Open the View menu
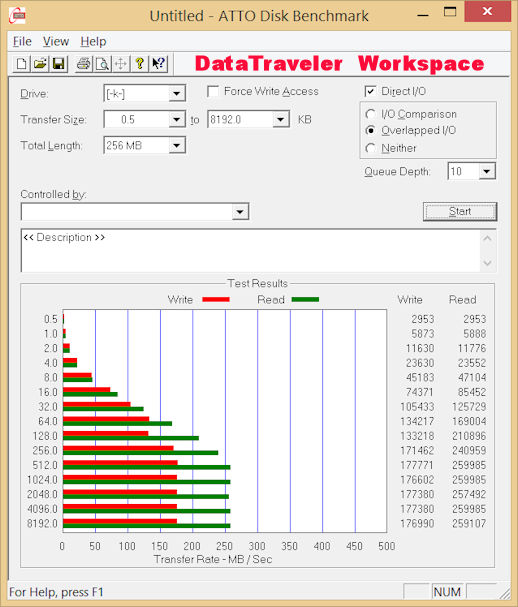This screenshot has width=518, height=607. pyautogui.click(x=56, y=41)
